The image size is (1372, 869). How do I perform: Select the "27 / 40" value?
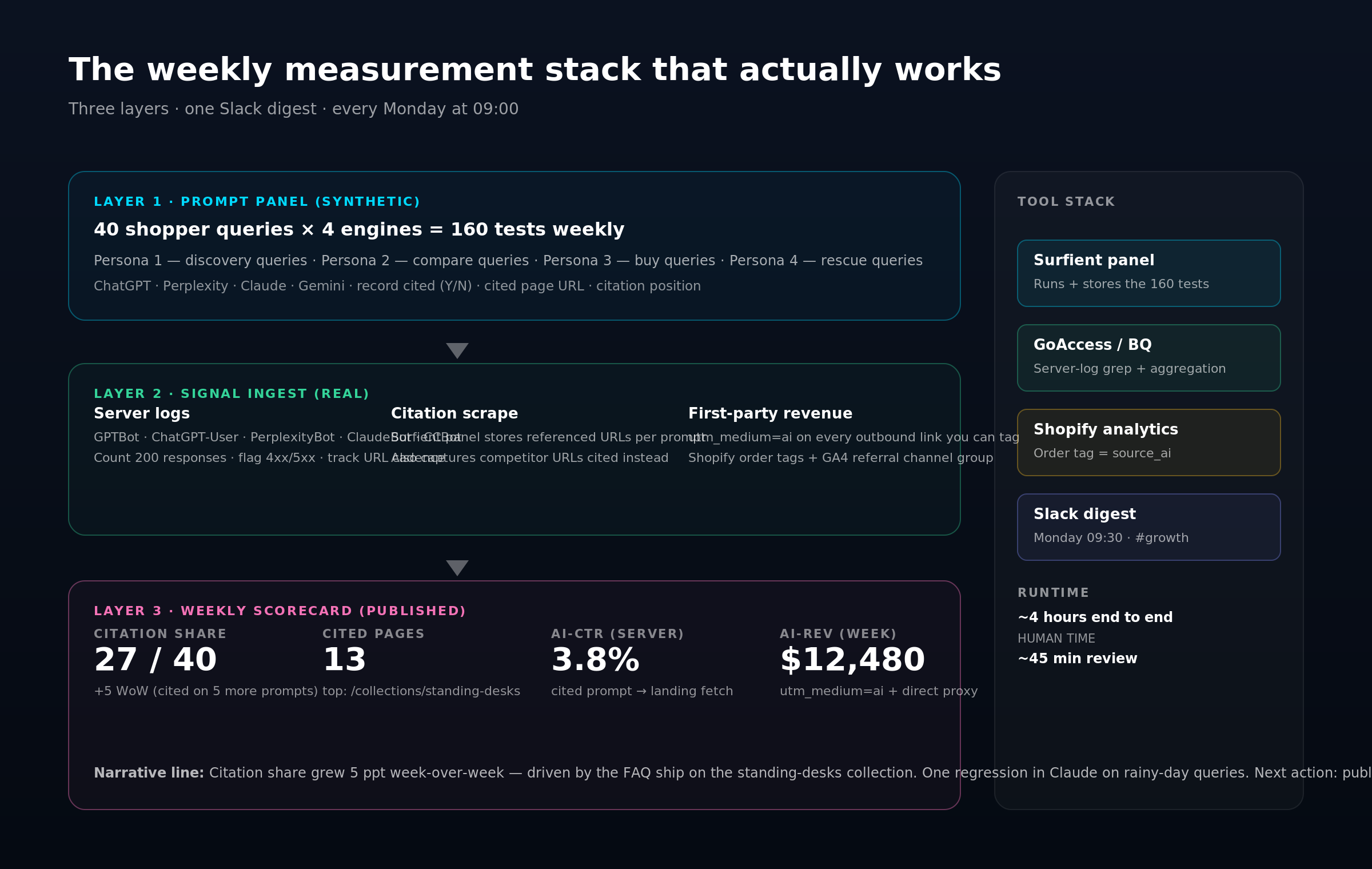[x=155, y=660]
